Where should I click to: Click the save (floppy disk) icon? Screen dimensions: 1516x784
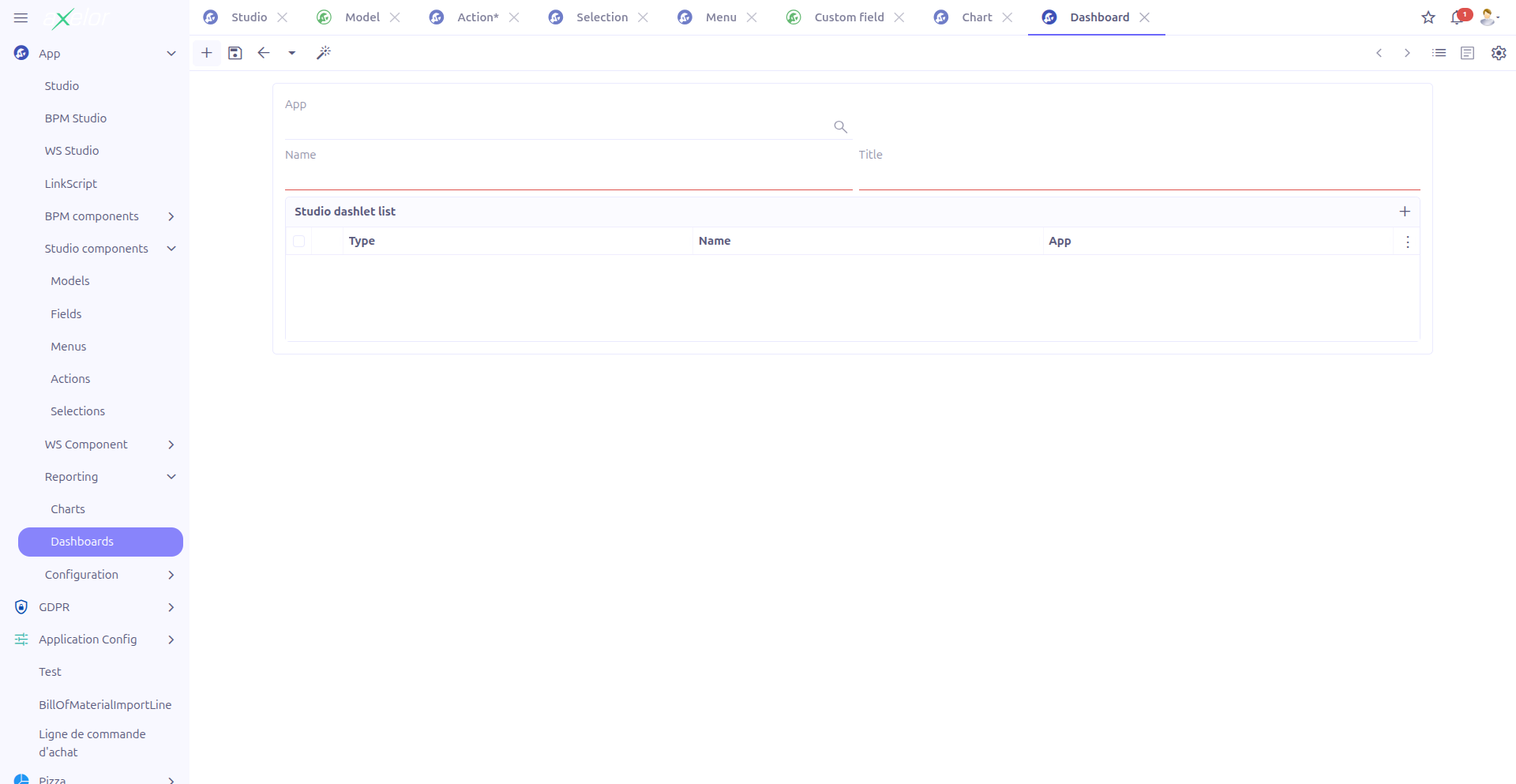tap(235, 53)
